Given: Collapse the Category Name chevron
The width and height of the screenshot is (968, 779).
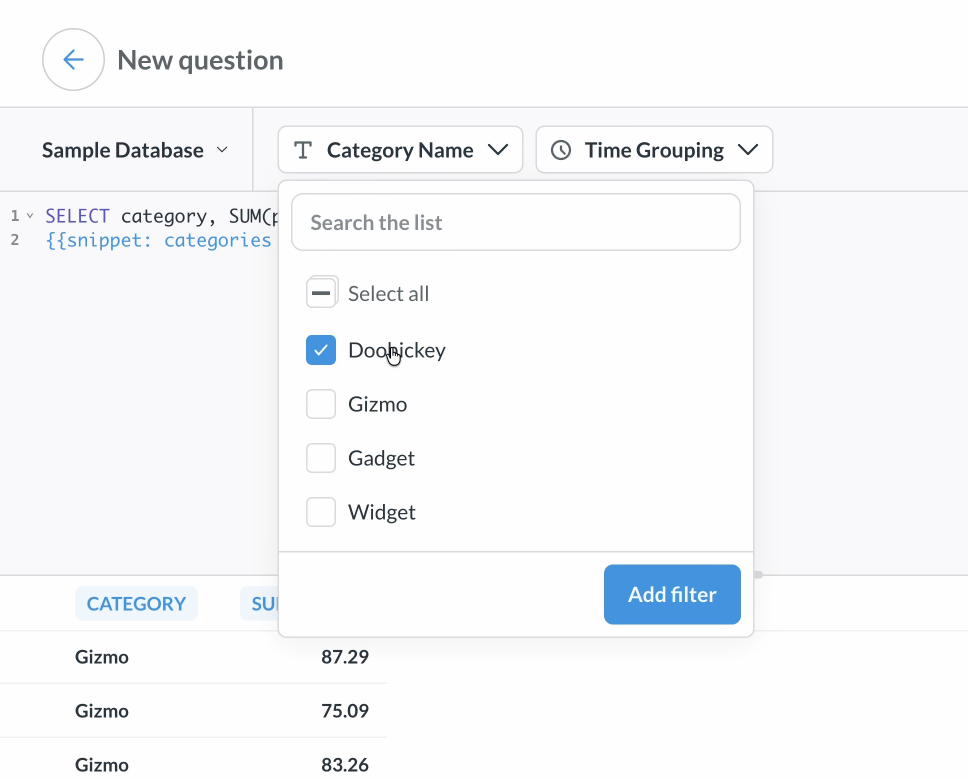Looking at the screenshot, I should [x=497, y=150].
